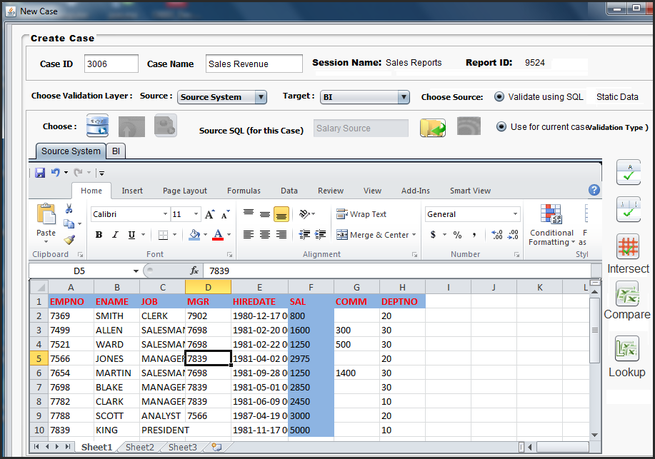Open the Formulas ribbon tab
Viewport: 655px width, 459px height.
pyautogui.click(x=244, y=191)
